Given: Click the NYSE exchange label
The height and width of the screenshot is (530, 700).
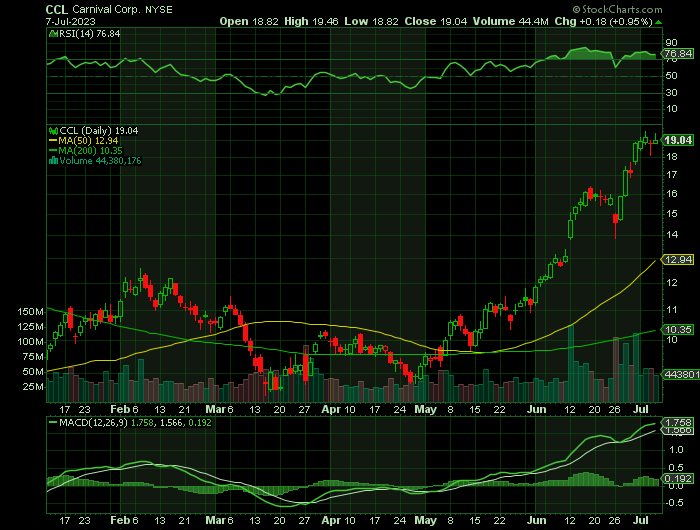Looking at the screenshot, I should coord(159,9).
